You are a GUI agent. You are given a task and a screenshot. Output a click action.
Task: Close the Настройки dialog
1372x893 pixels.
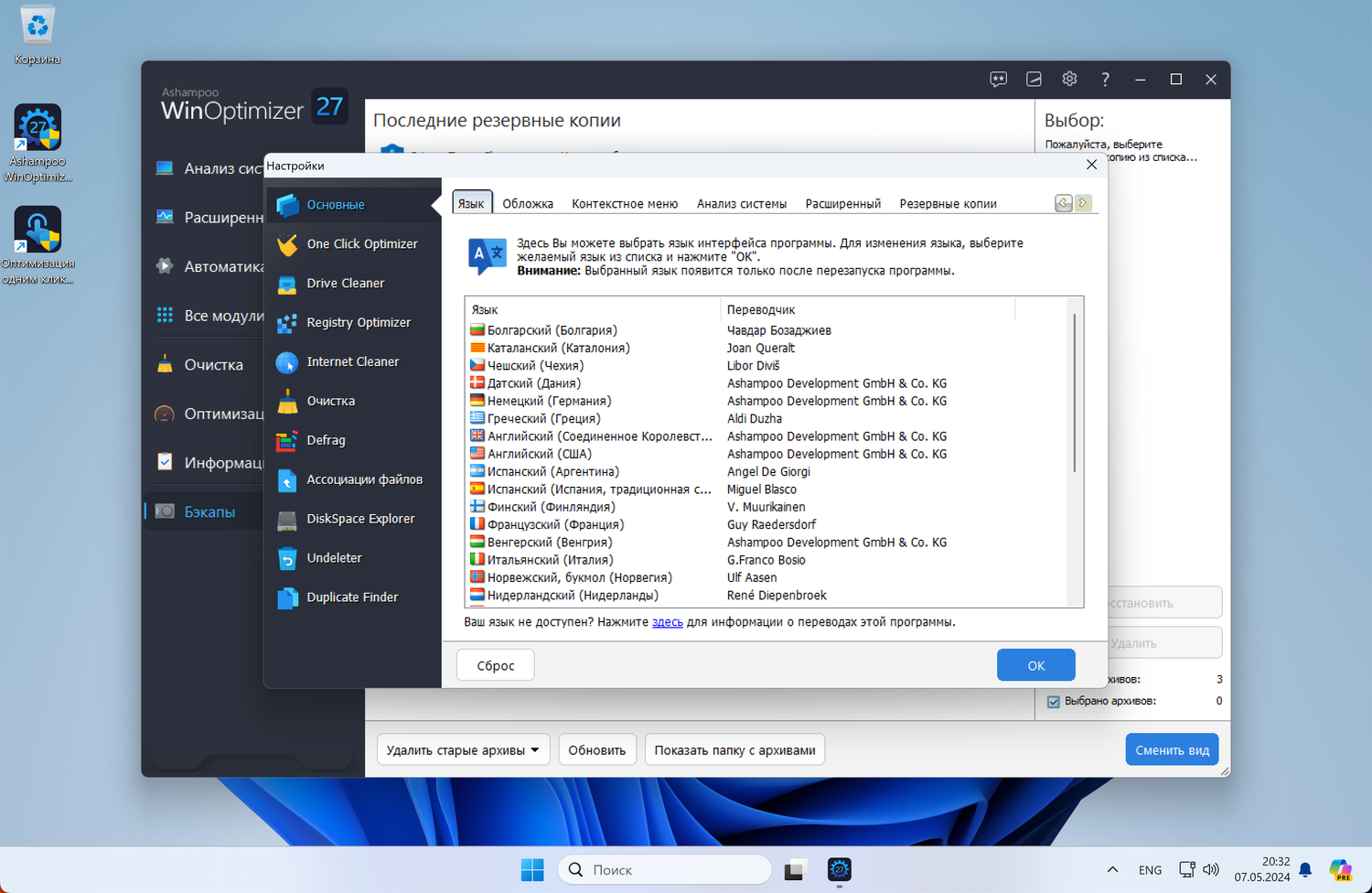point(1091,165)
